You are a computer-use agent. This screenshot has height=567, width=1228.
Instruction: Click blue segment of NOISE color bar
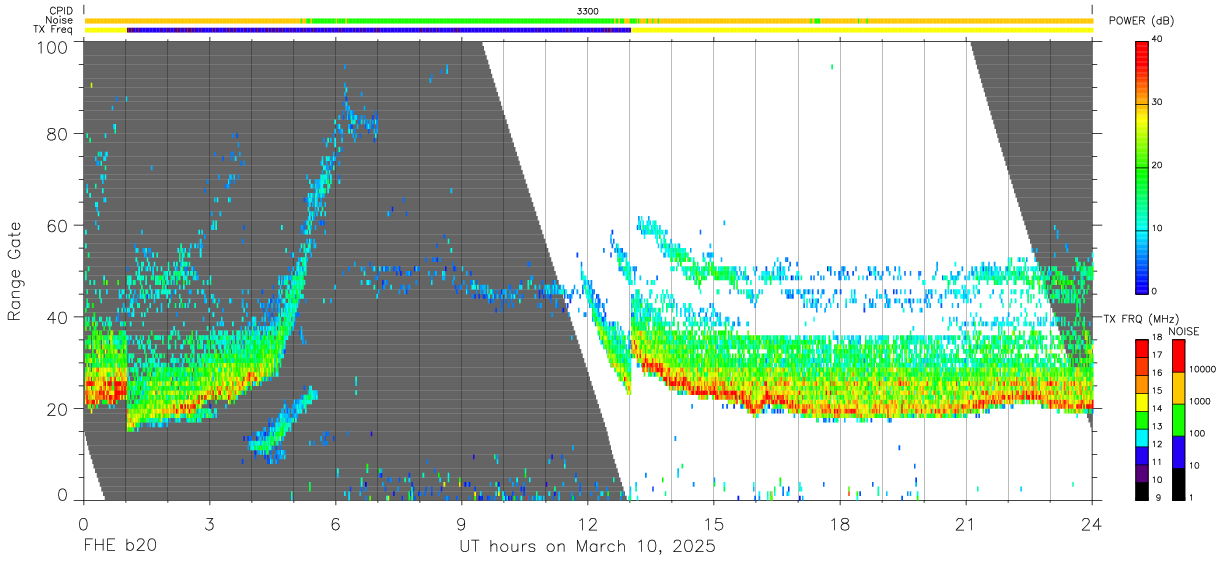click(1178, 452)
